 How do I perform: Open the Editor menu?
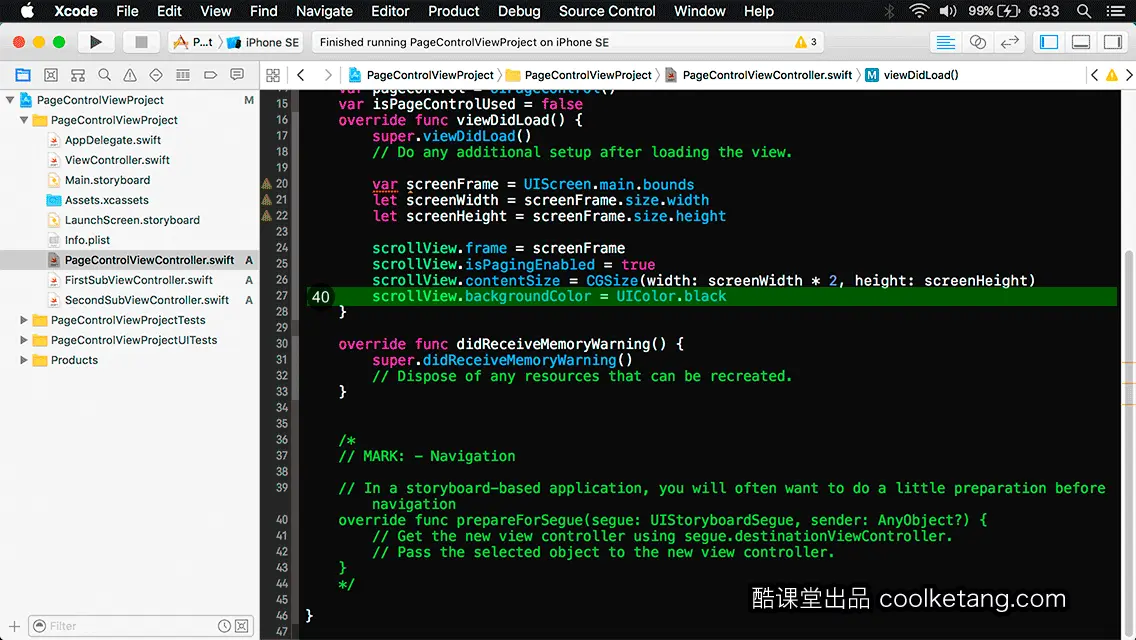[390, 11]
